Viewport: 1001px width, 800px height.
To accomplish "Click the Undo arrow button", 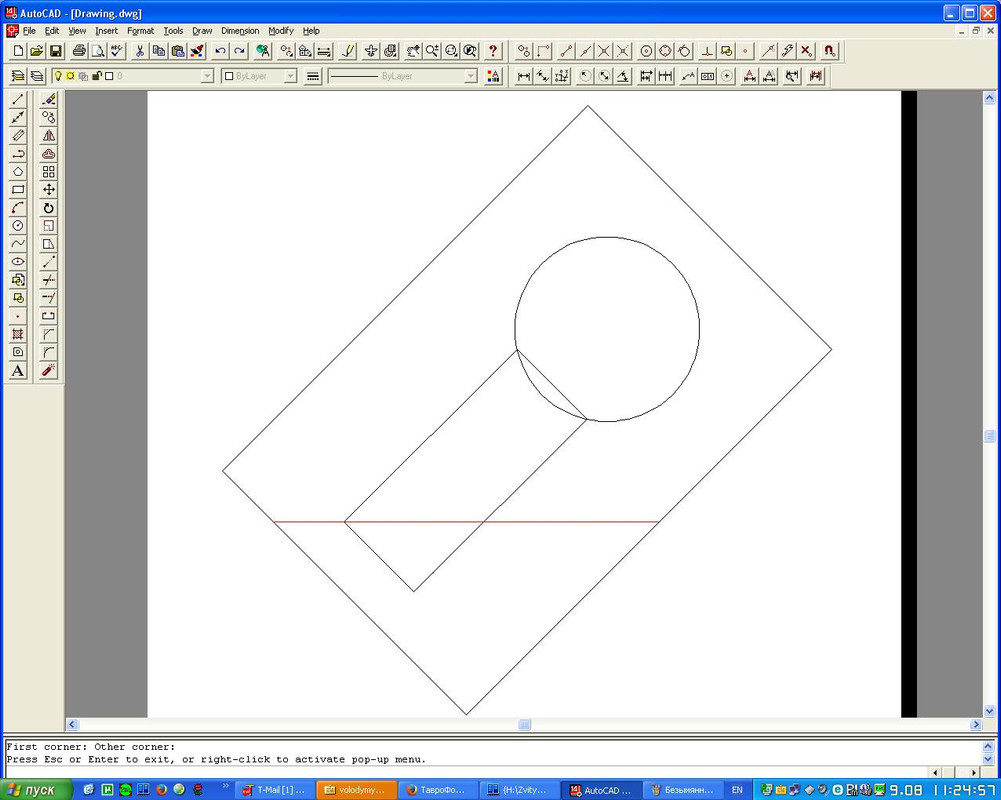I will (x=220, y=51).
